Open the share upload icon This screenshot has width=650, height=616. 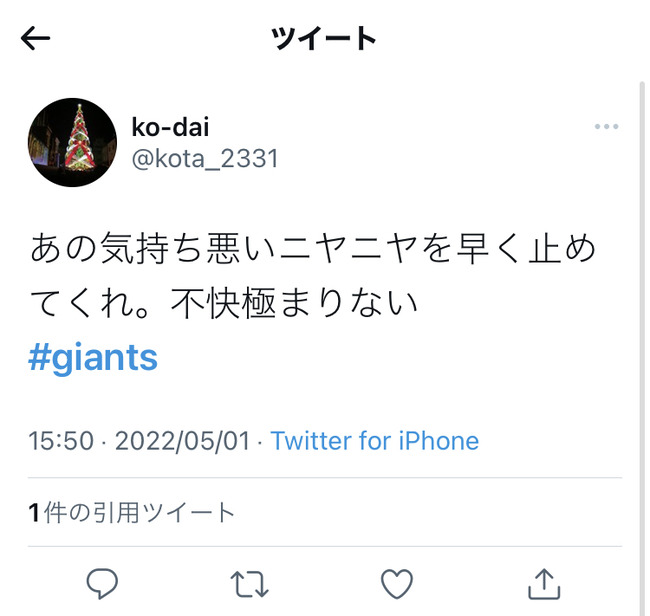544,584
